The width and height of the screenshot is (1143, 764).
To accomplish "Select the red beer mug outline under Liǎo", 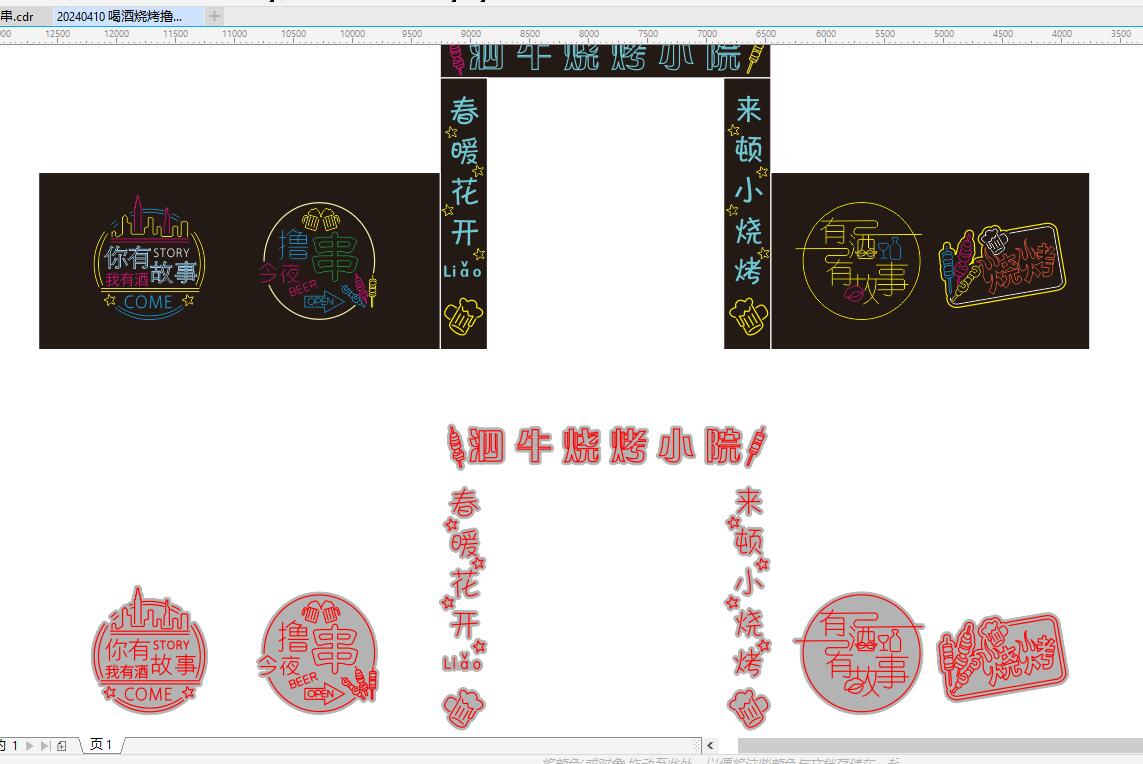I will pyautogui.click(x=464, y=709).
